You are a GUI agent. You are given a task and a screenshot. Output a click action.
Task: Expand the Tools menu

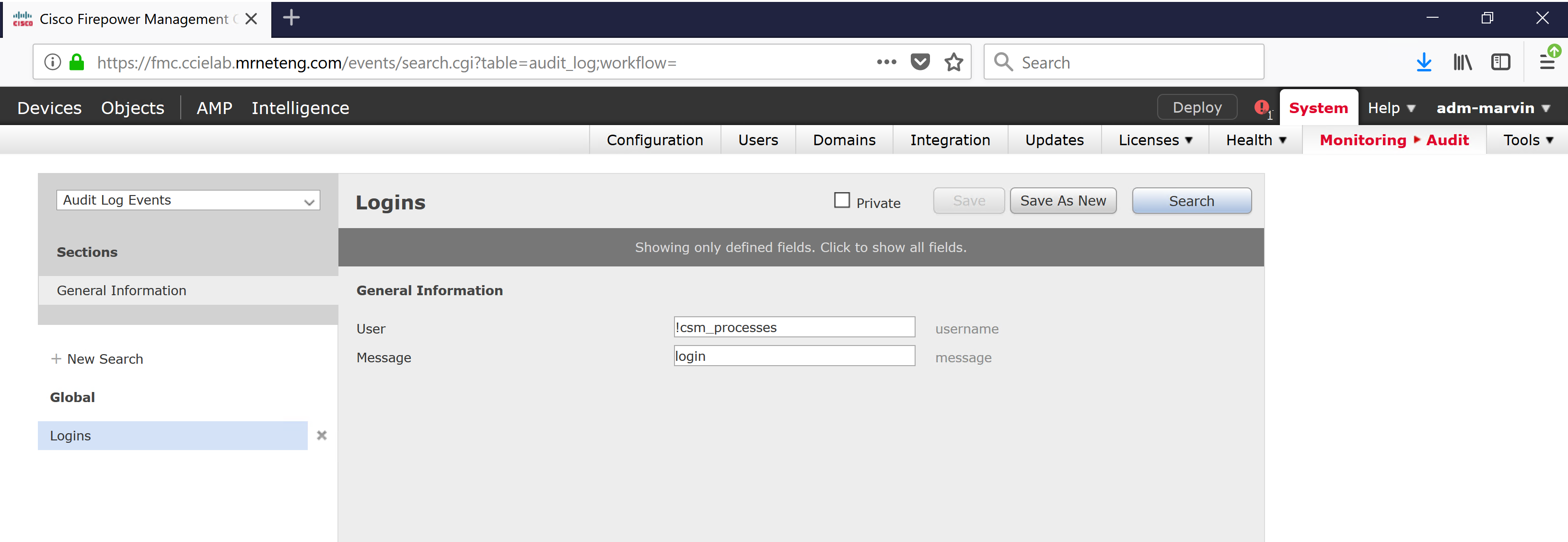coord(1528,140)
